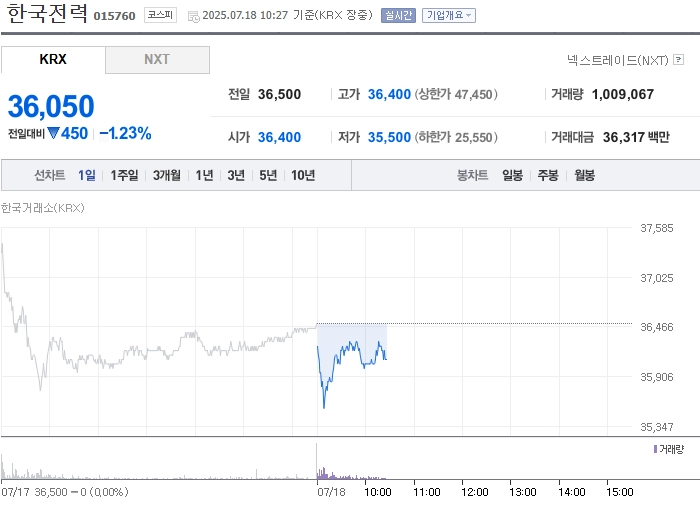Image resolution: width=700 pixels, height=505 pixels.
Task: Click the 저가 value 35,500
Action: [389, 137]
